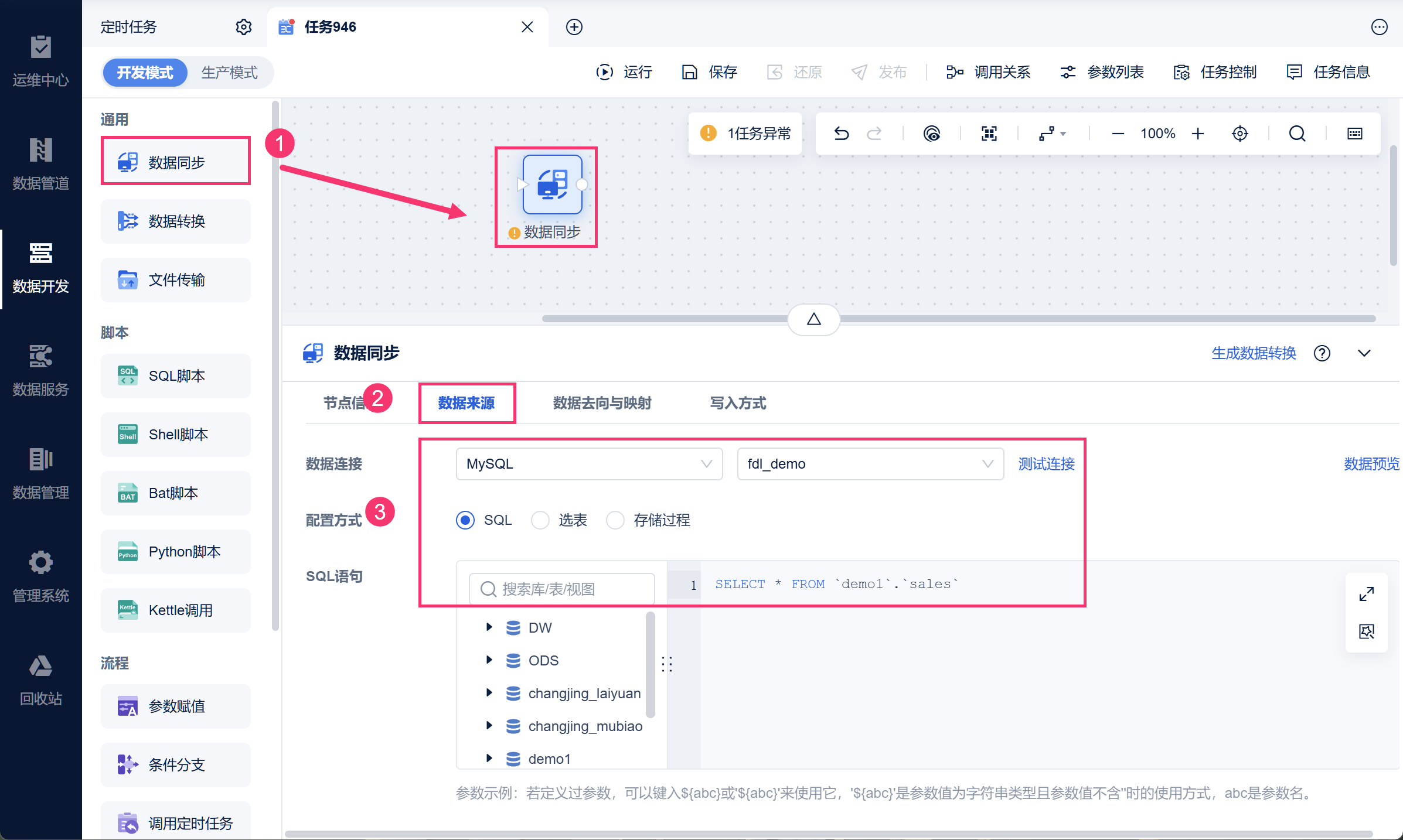Click the settings gear beside 定时任务
The image size is (1403, 840).
(243, 27)
